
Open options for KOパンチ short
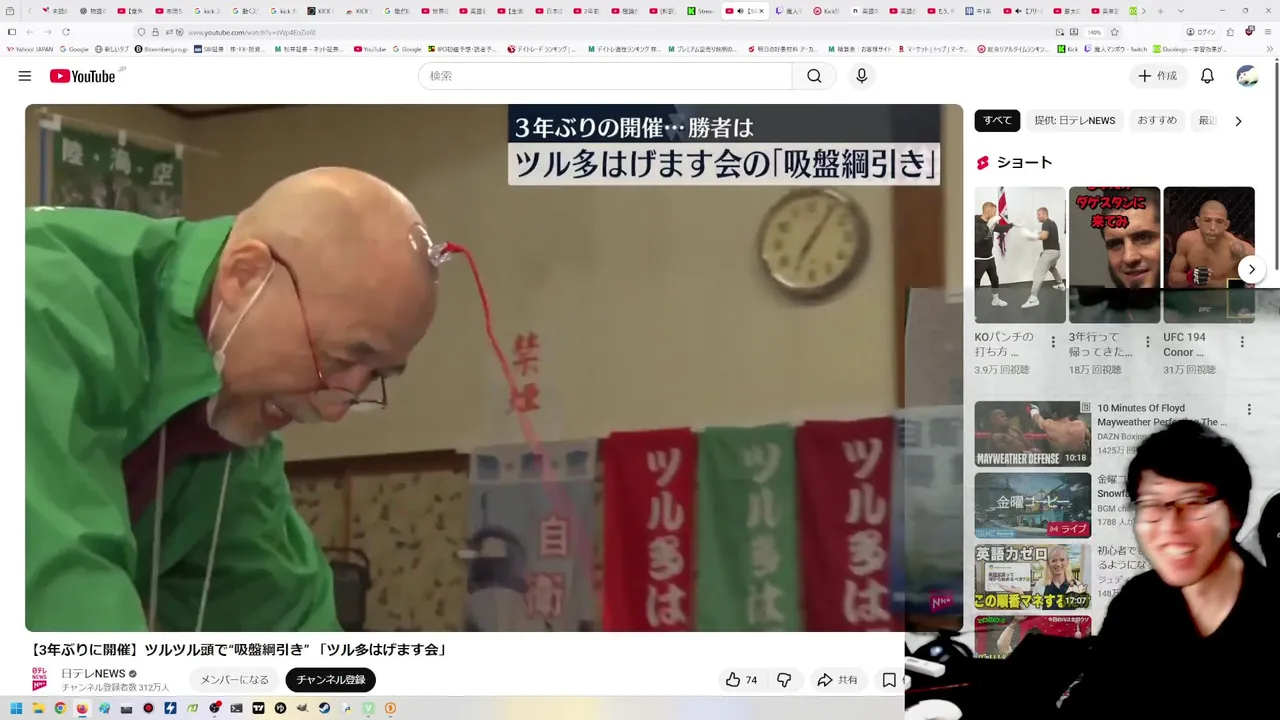pyautogui.click(x=1053, y=342)
